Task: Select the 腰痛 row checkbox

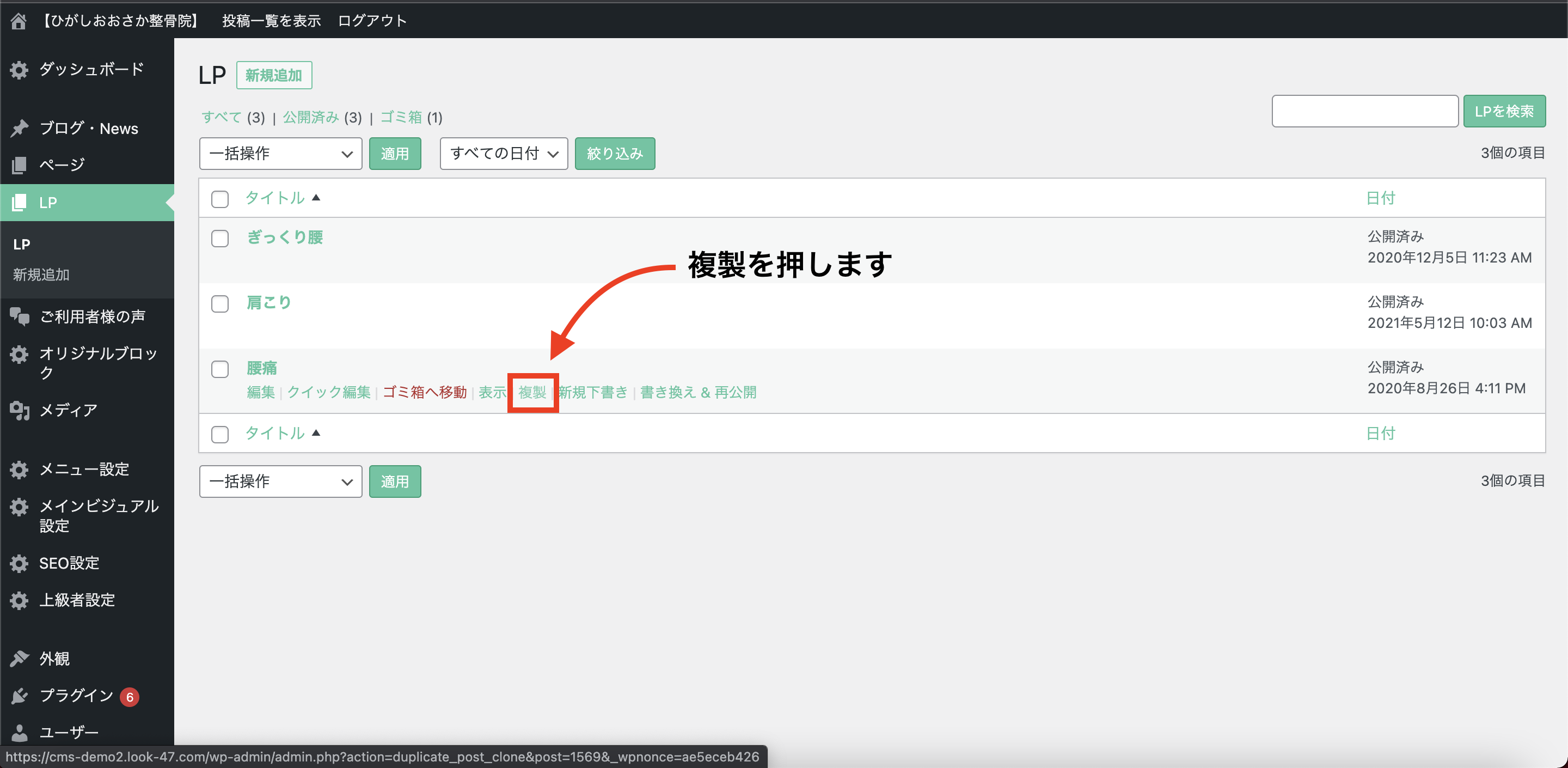Action: [220, 369]
